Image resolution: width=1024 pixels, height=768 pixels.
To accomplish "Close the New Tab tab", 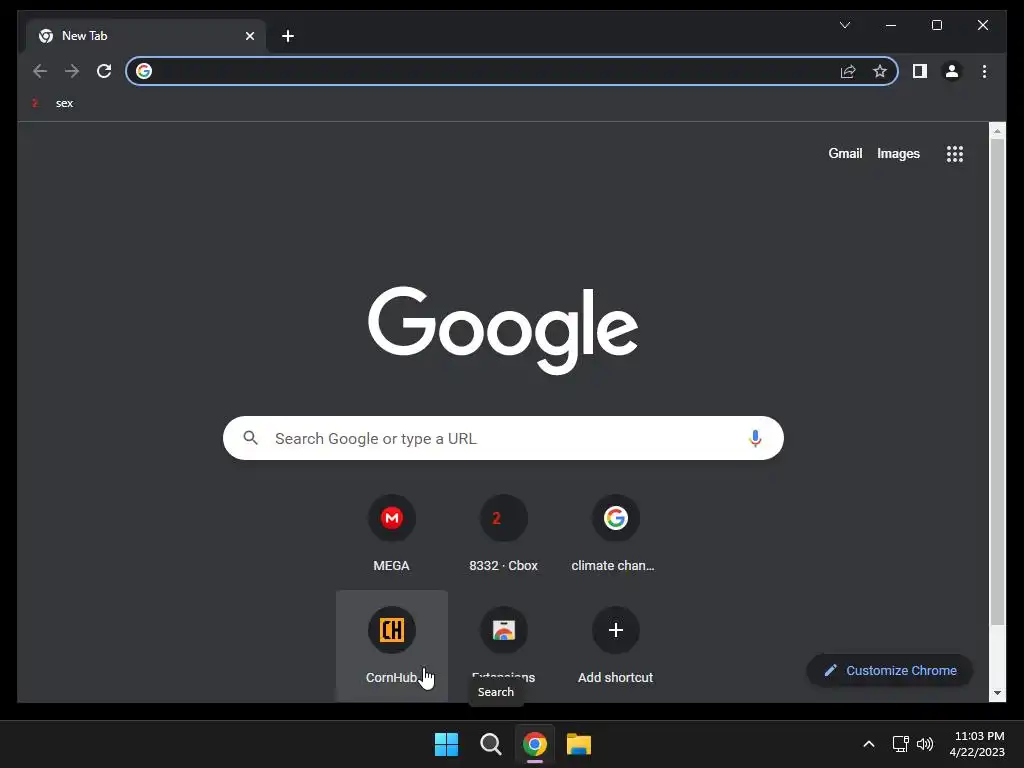I will (249, 36).
